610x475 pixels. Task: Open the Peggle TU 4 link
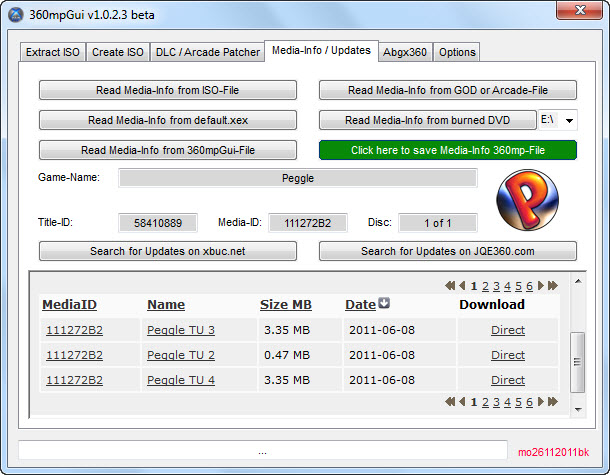click(181, 380)
